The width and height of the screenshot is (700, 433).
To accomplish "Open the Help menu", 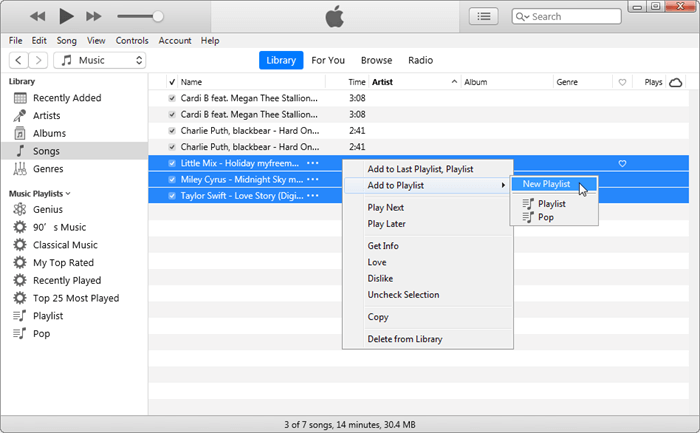I will (210, 41).
